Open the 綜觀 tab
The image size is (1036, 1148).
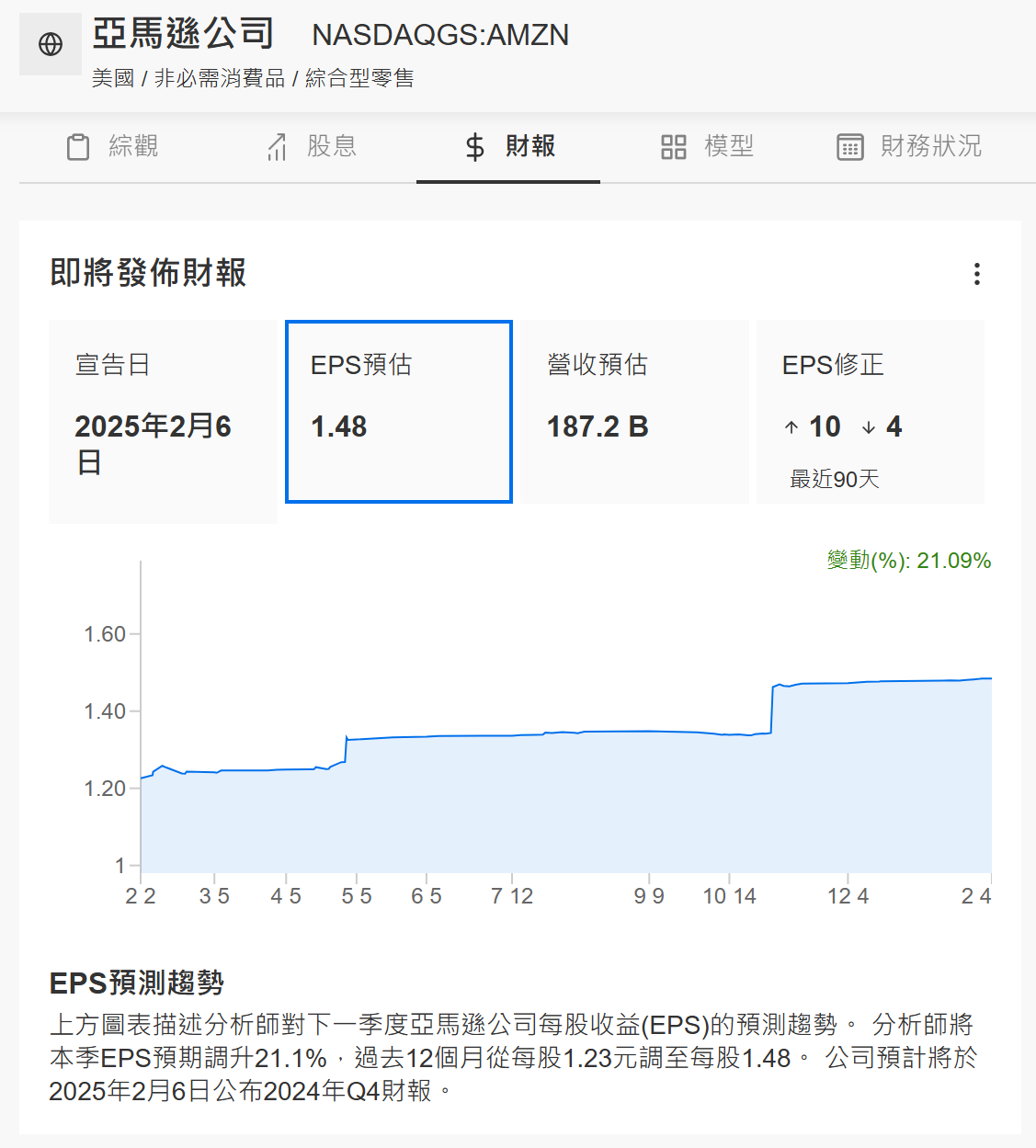[112, 146]
